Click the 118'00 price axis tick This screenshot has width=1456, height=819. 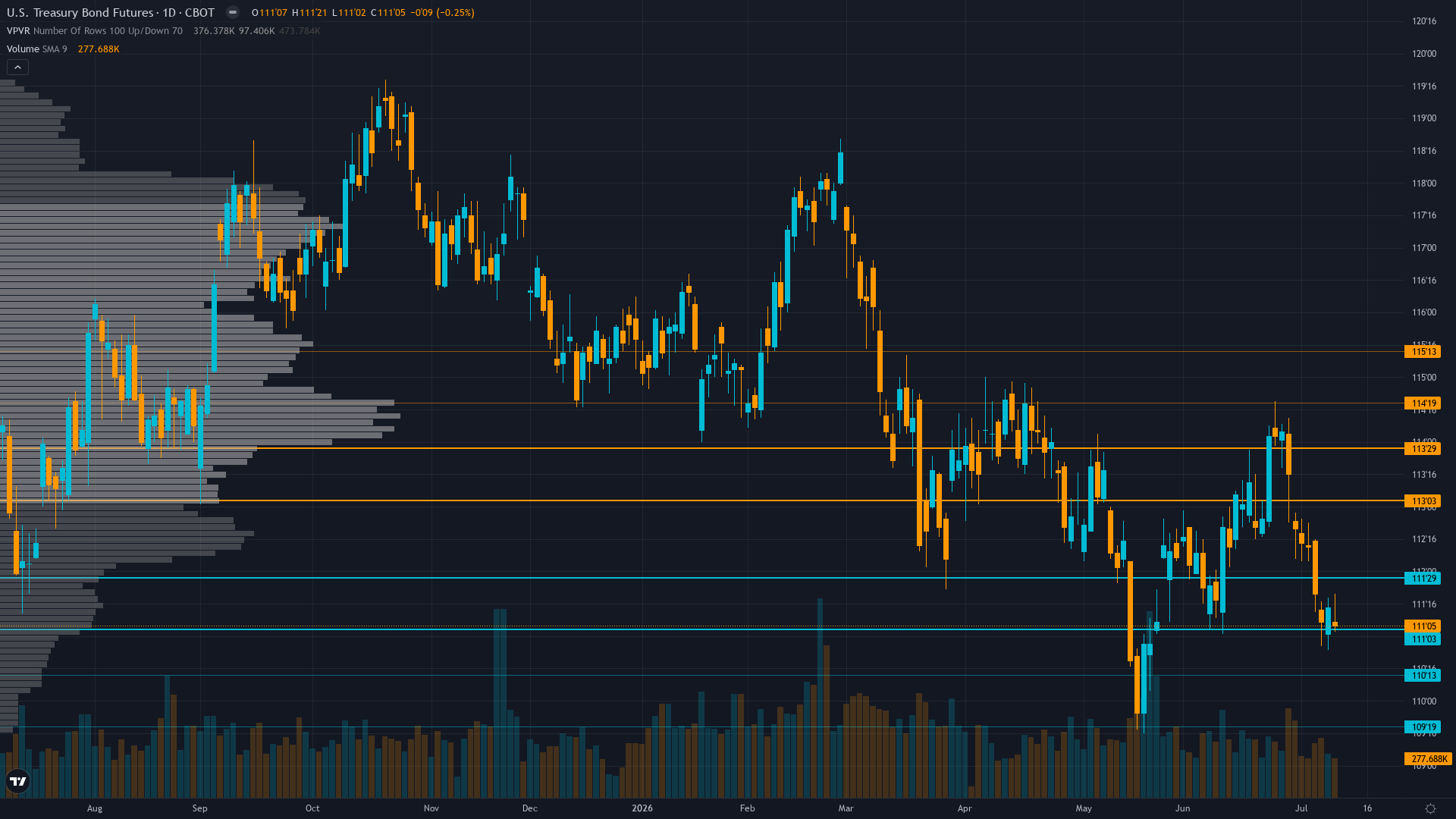click(x=1424, y=184)
